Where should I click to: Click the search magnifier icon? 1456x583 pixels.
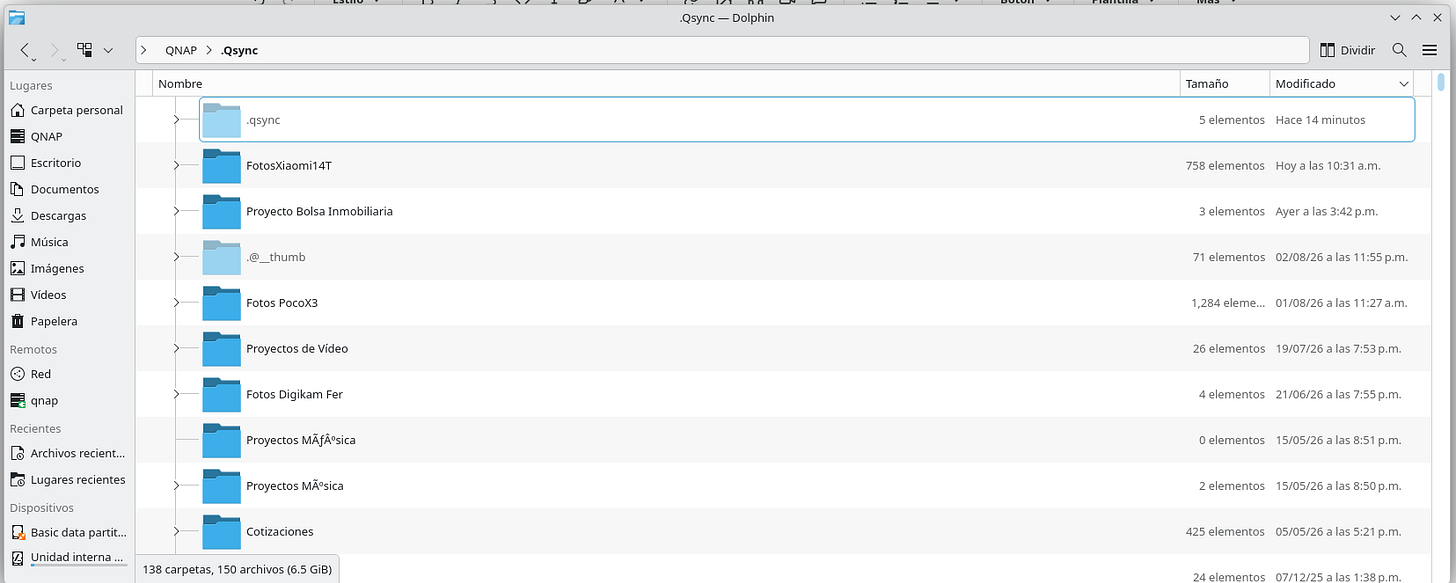(x=1400, y=50)
